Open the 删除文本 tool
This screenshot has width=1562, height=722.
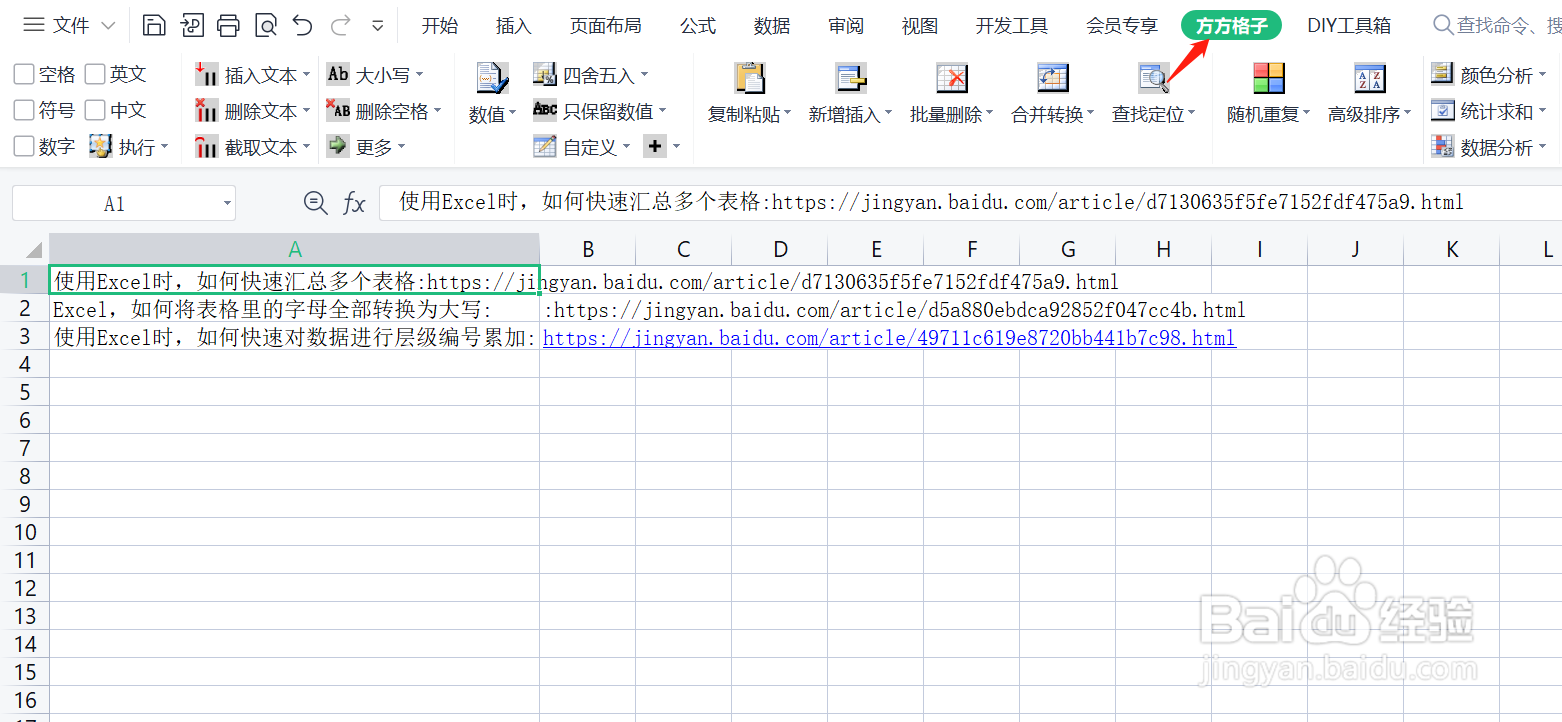click(252, 111)
